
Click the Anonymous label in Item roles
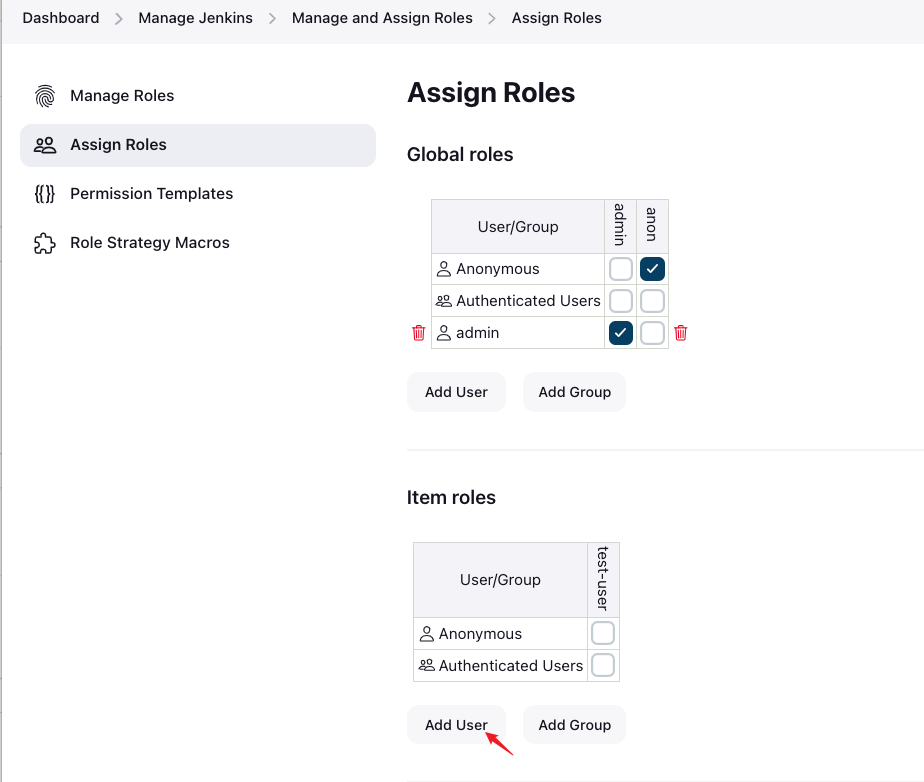[480, 634]
